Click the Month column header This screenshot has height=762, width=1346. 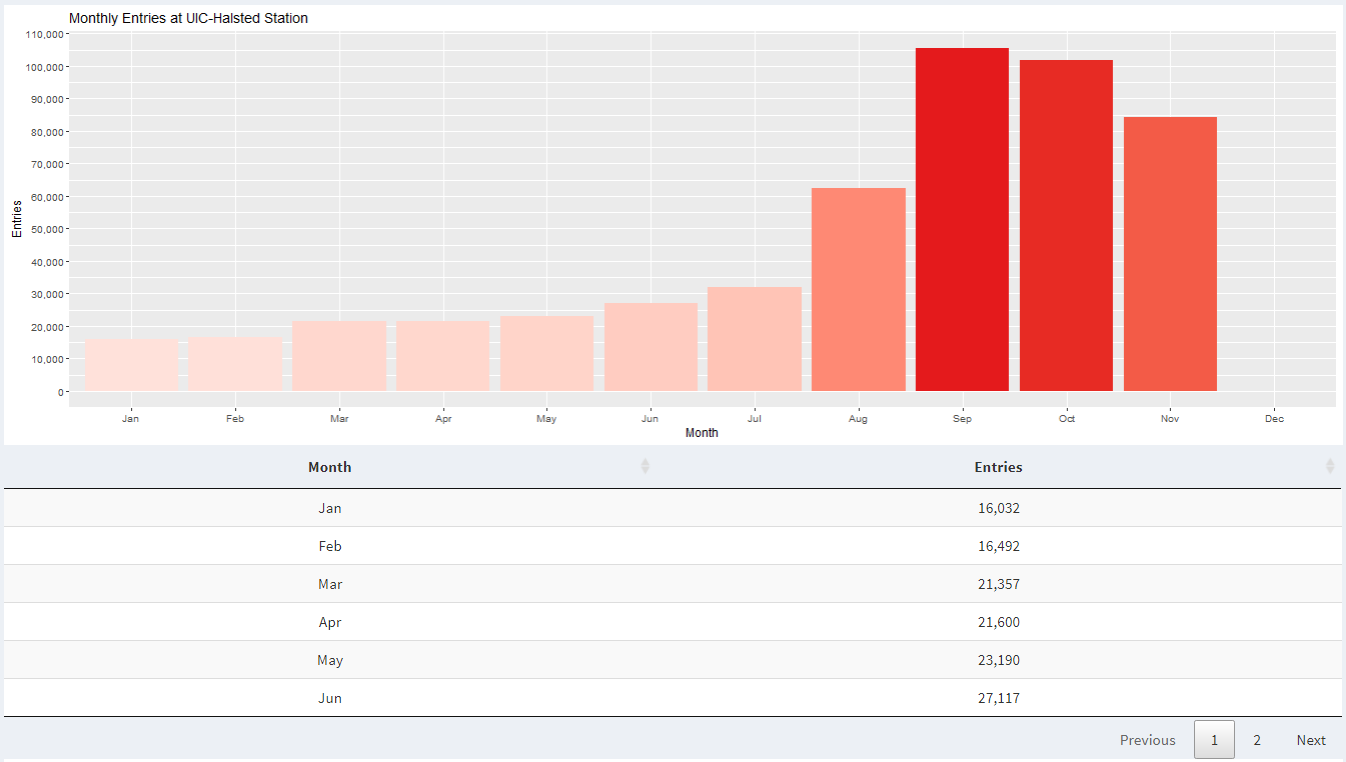330,467
